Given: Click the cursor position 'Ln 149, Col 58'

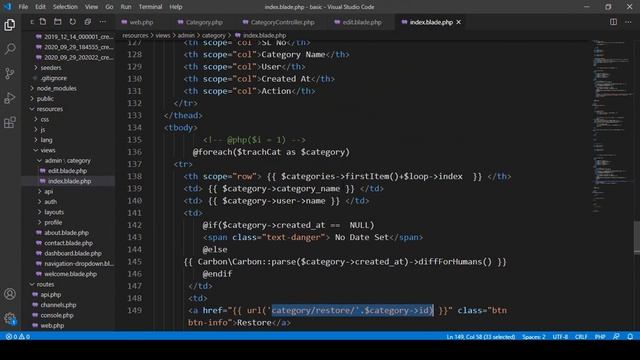Looking at the screenshot, I should pyautogui.click(x=480, y=337).
